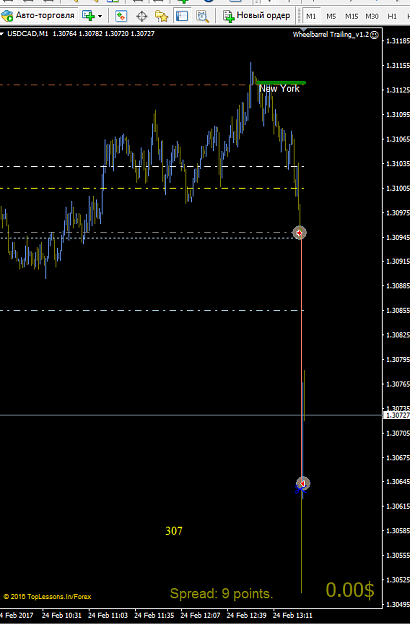The height and width of the screenshot is (625, 410).
Task: Click the Spread: 9 points text
Action: (222, 594)
